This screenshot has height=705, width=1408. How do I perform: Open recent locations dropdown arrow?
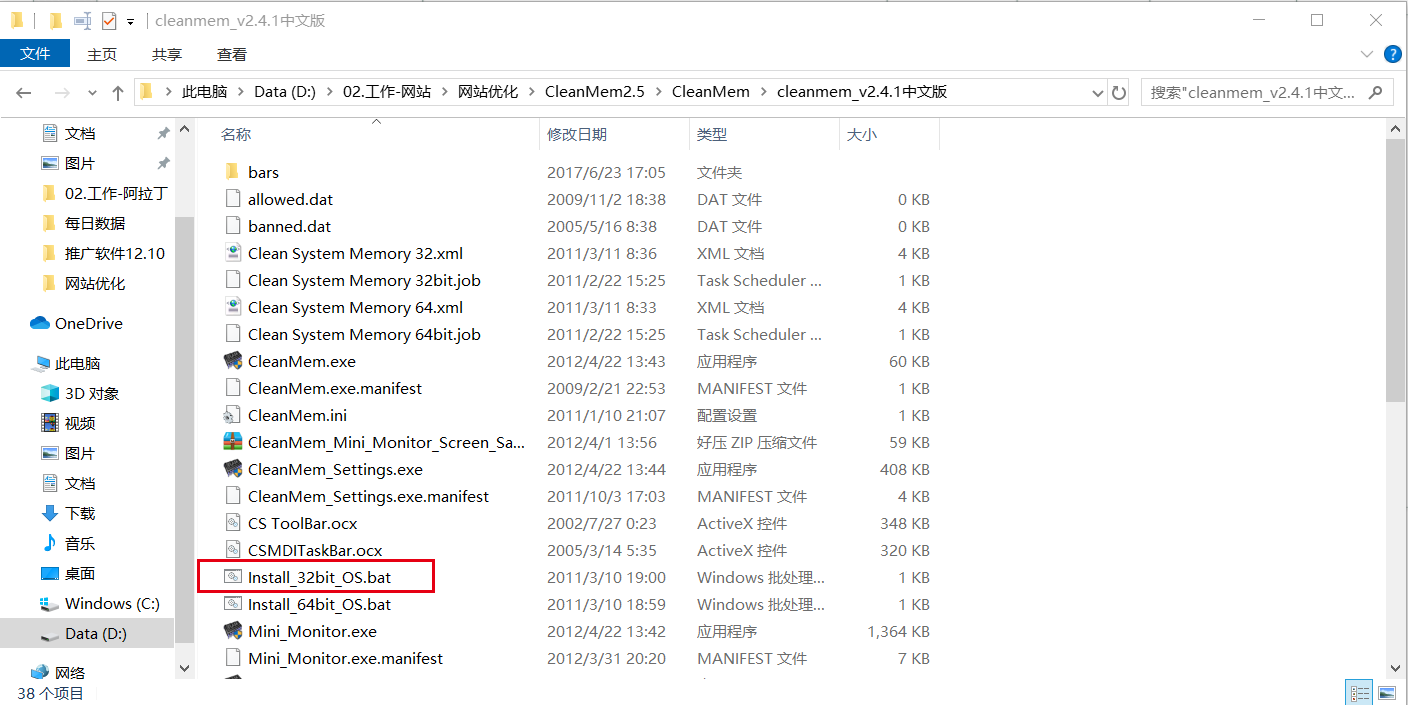pos(92,92)
